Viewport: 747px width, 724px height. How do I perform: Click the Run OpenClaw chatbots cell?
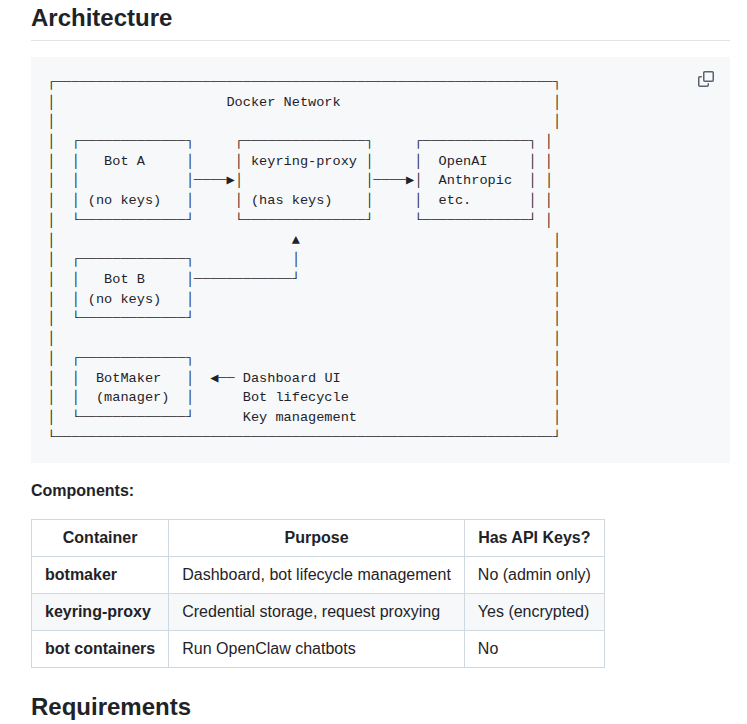tap(269, 649)
